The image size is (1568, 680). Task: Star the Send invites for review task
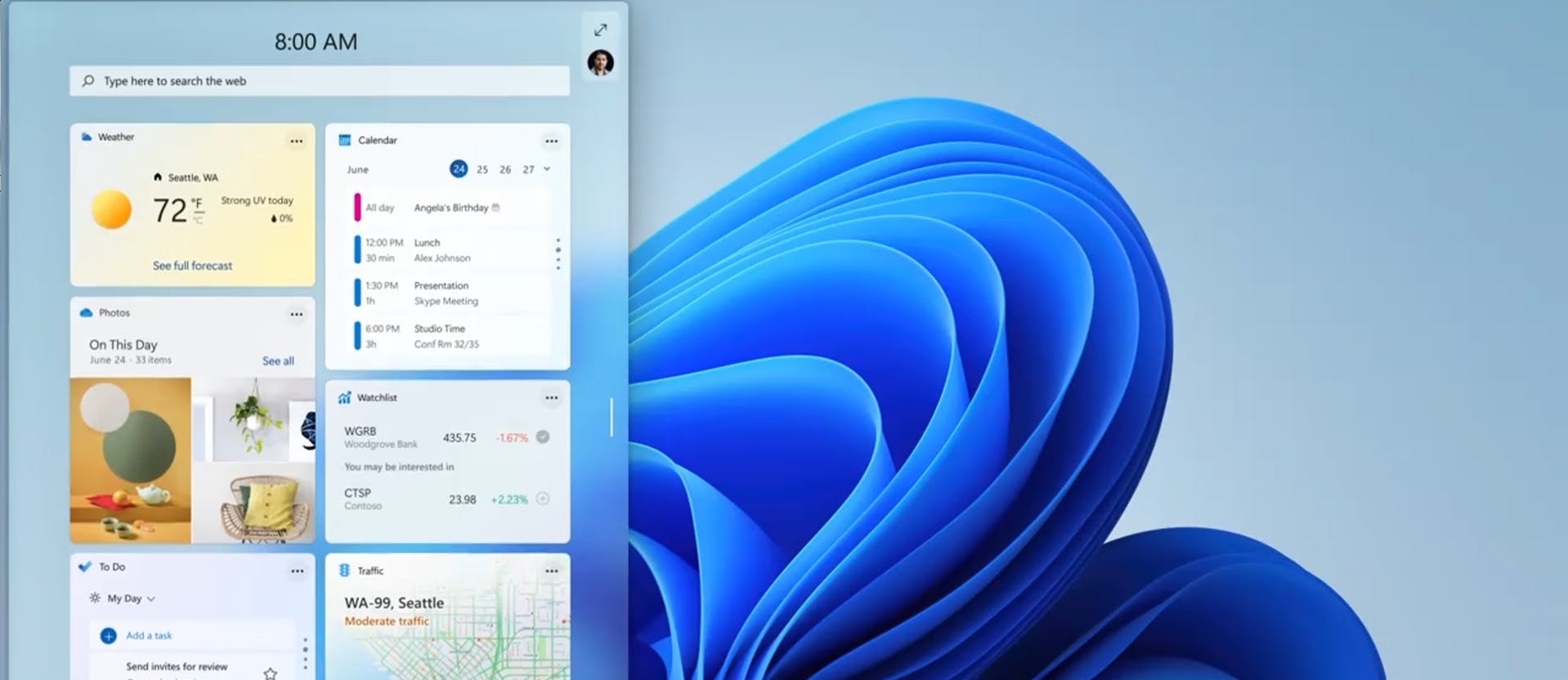point(270,673)
